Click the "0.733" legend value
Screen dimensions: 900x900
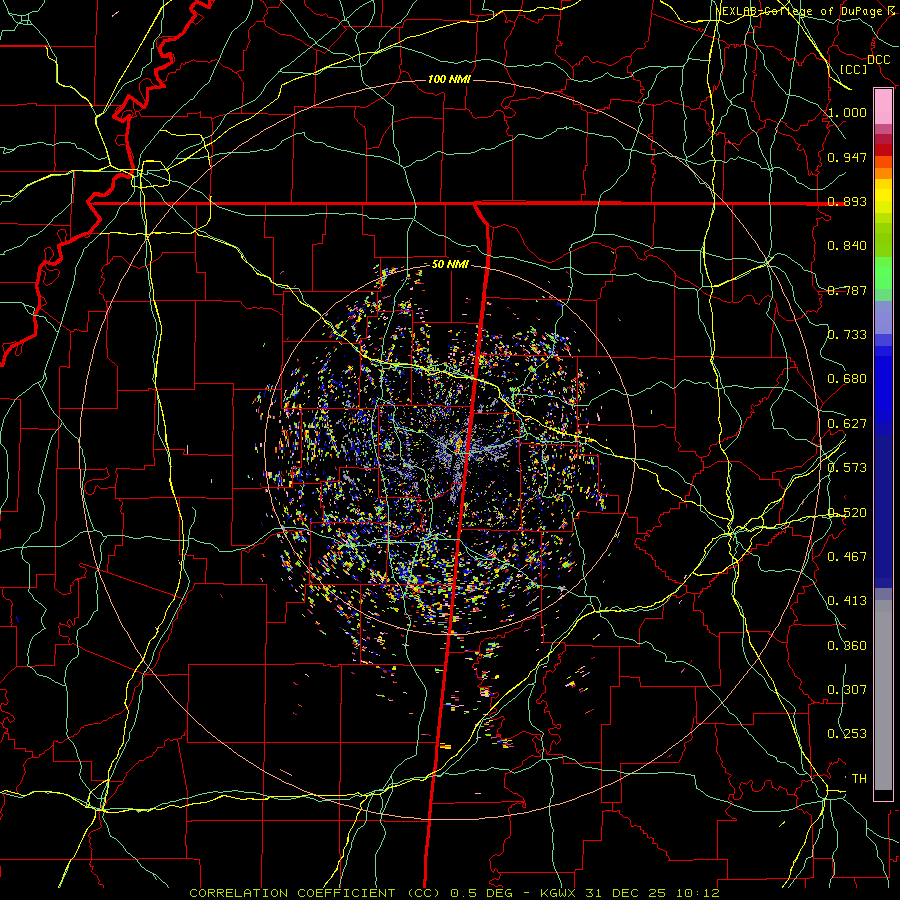(x=847, y=335)
